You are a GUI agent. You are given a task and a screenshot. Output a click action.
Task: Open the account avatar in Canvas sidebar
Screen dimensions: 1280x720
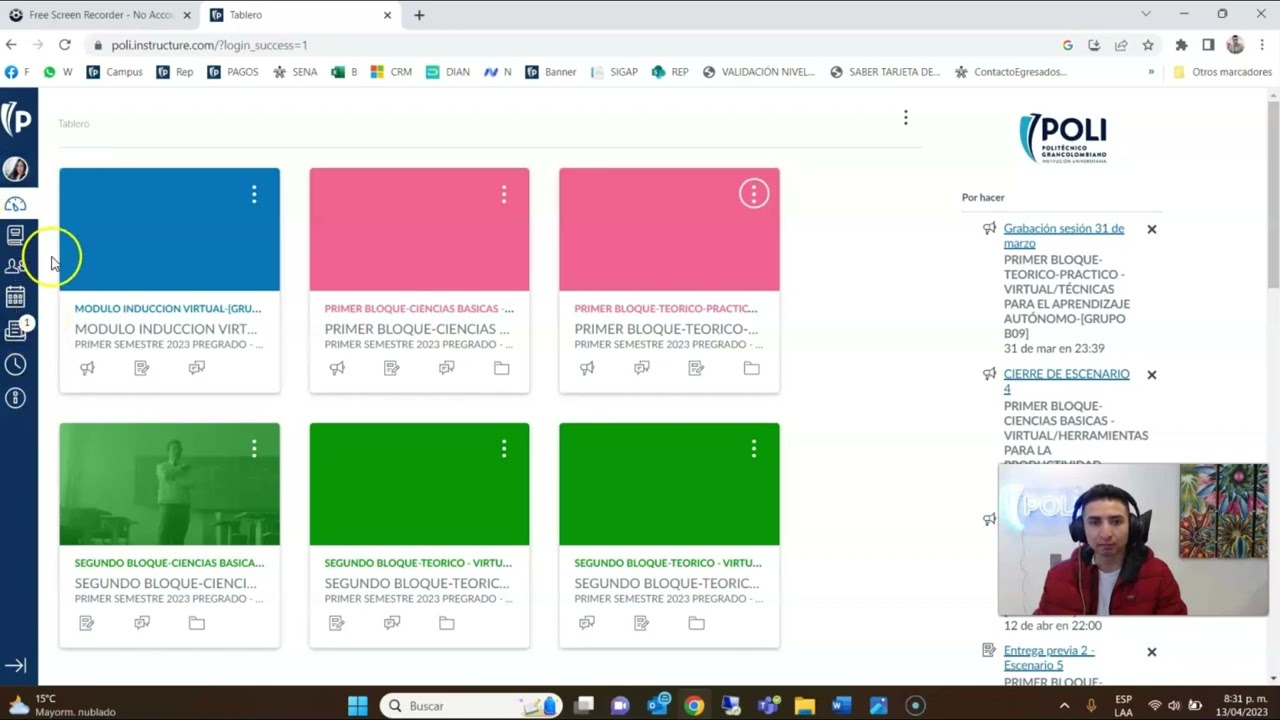[15, 169]
